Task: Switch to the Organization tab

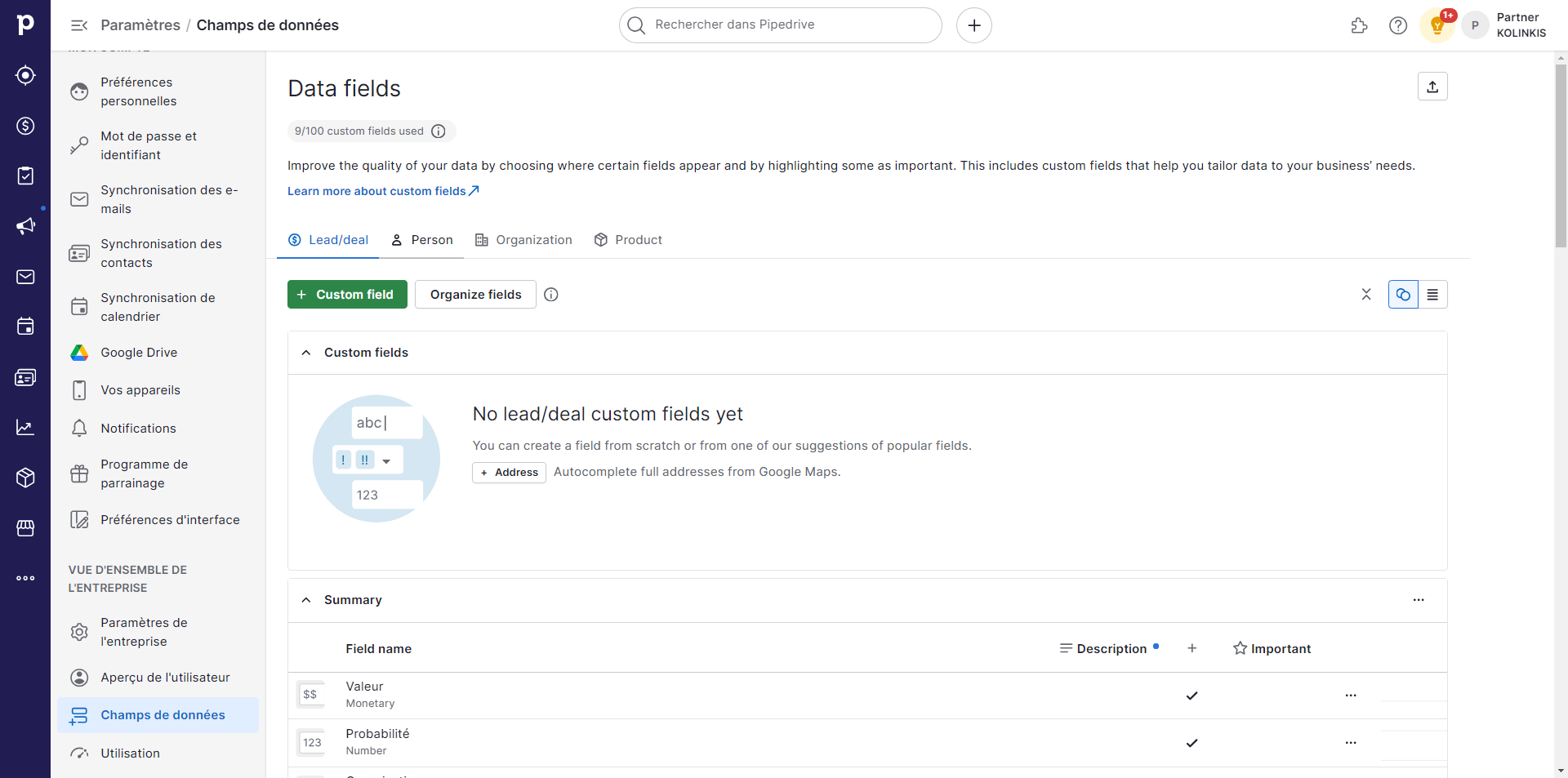Action: click(523, 240)
